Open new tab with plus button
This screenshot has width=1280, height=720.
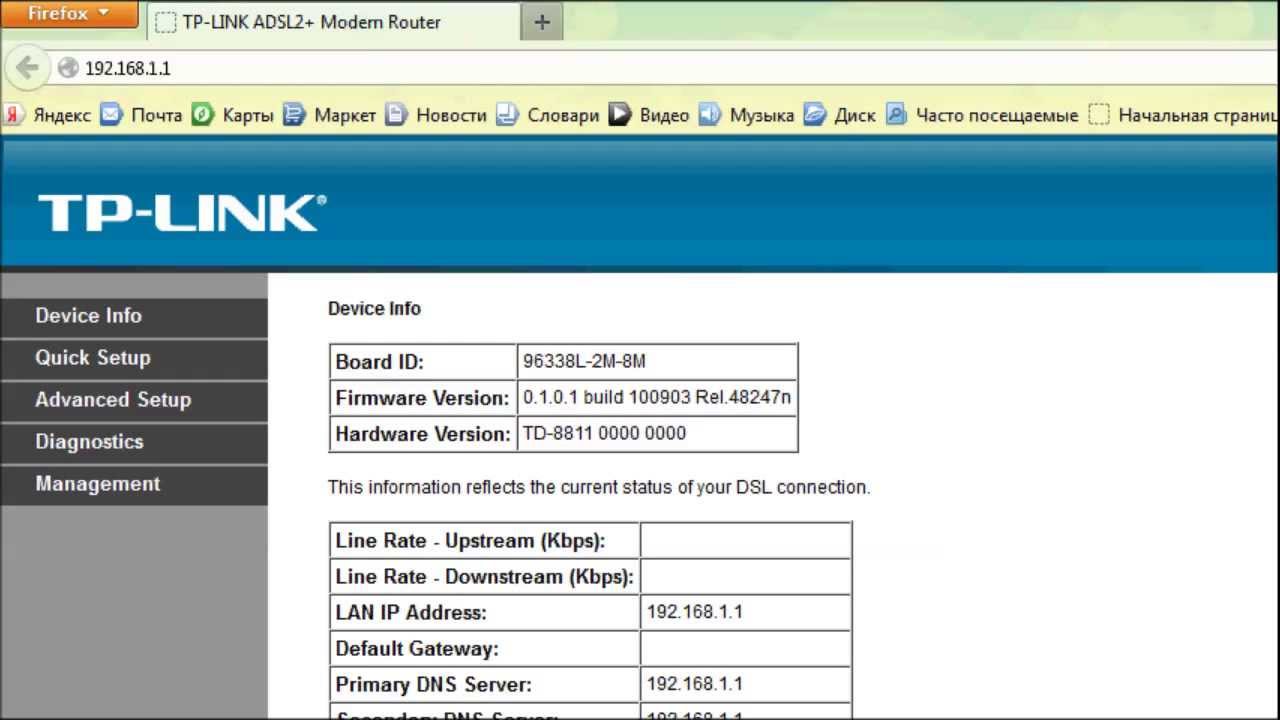pos(542,22)
